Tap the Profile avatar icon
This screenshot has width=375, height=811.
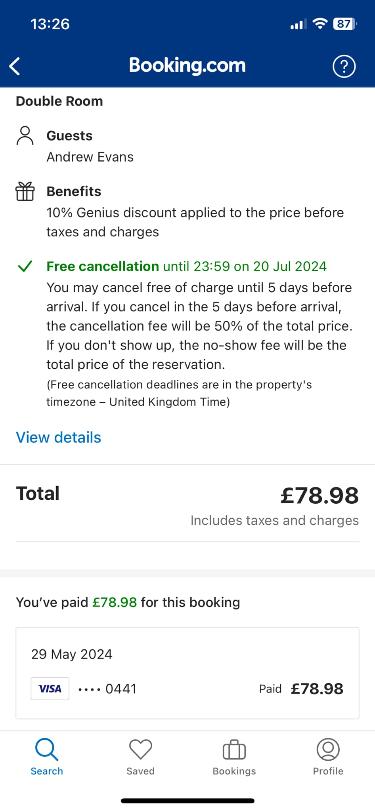click(x=328, y=749)
